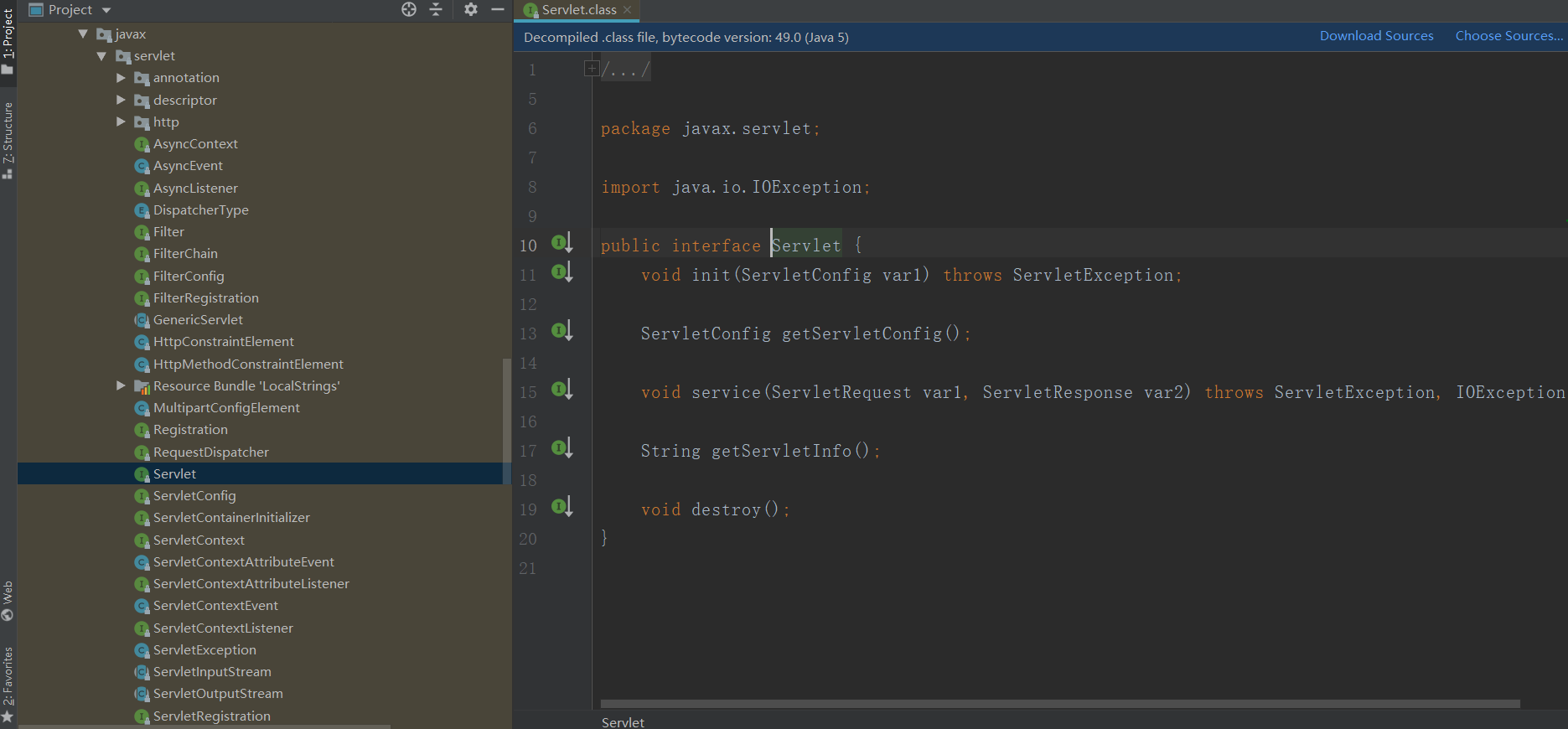The width and height of the screenshot is (1568, 729).
Task: Click Download Sources link
Action: [1376, 36]
